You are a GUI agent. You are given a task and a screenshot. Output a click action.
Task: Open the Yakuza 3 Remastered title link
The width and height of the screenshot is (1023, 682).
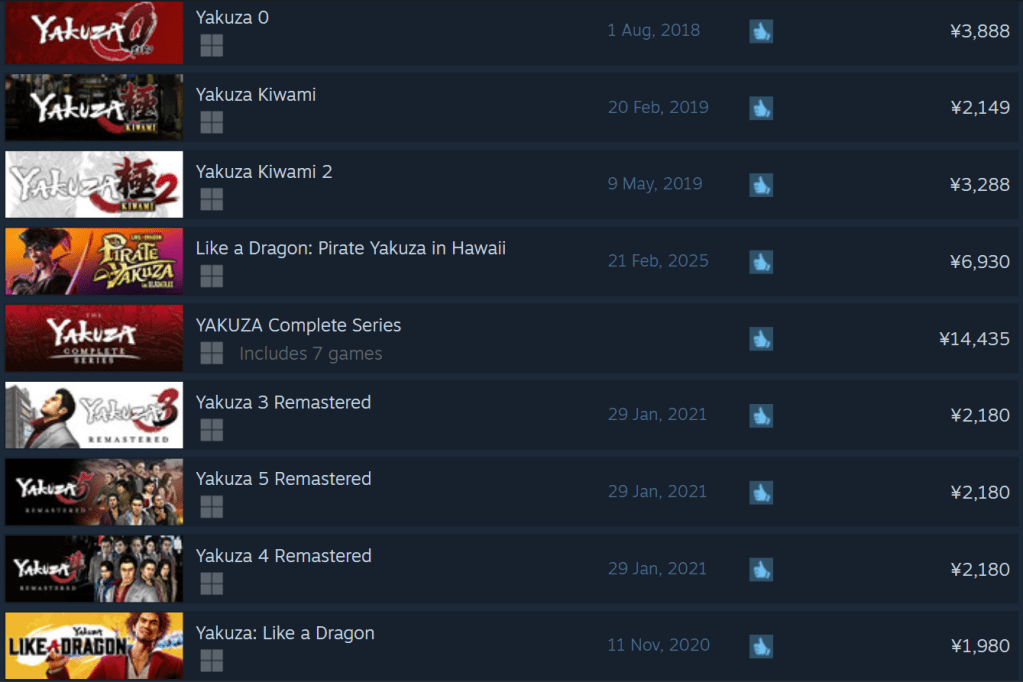point(283,402)
